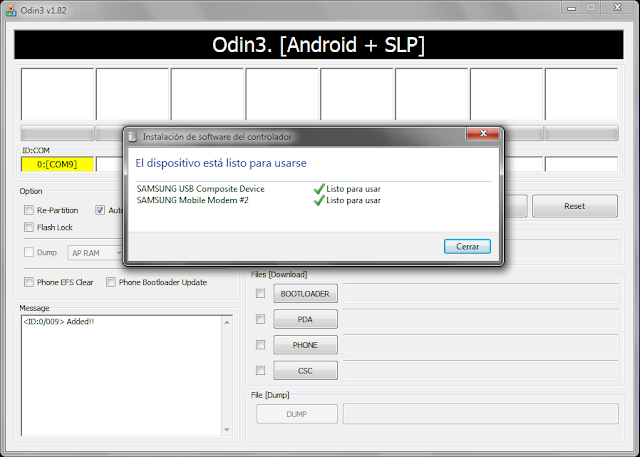Click the Odin3 app icon in title bar
The width and height of the screenshot is (640, 457).
click(x=11, y=10)
